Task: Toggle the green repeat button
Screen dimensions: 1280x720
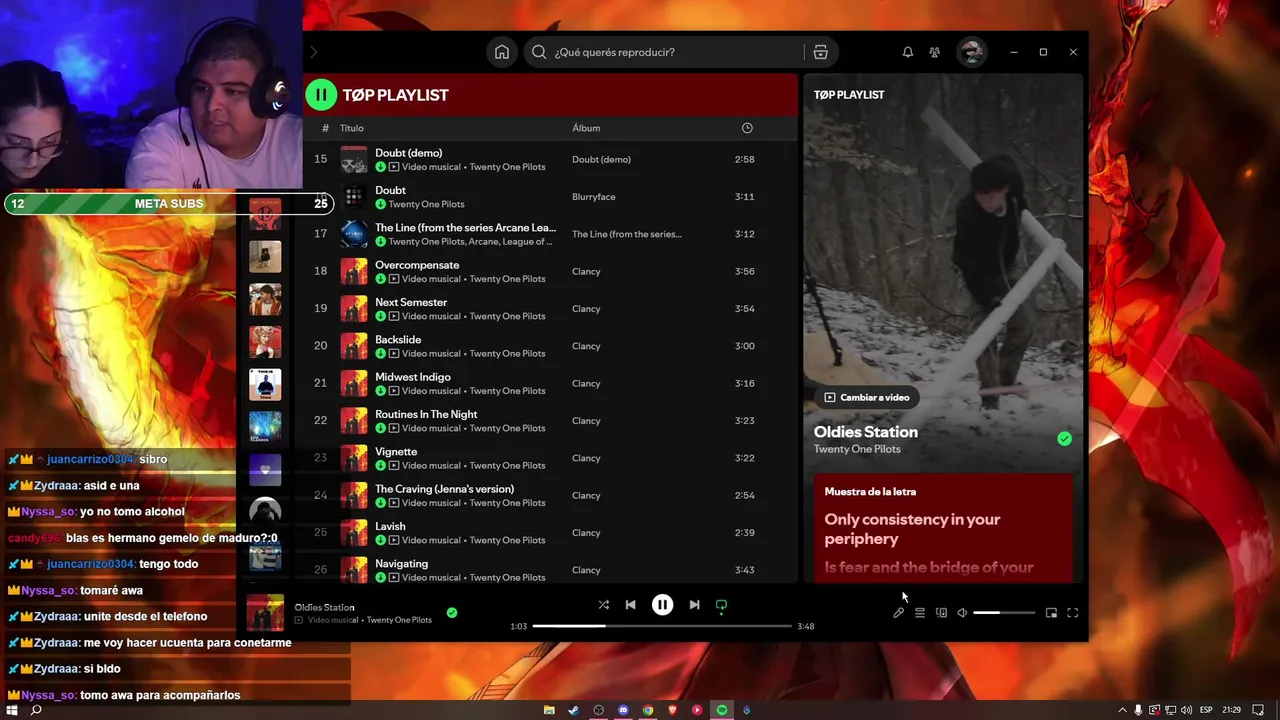Action: tap(721, 605)
